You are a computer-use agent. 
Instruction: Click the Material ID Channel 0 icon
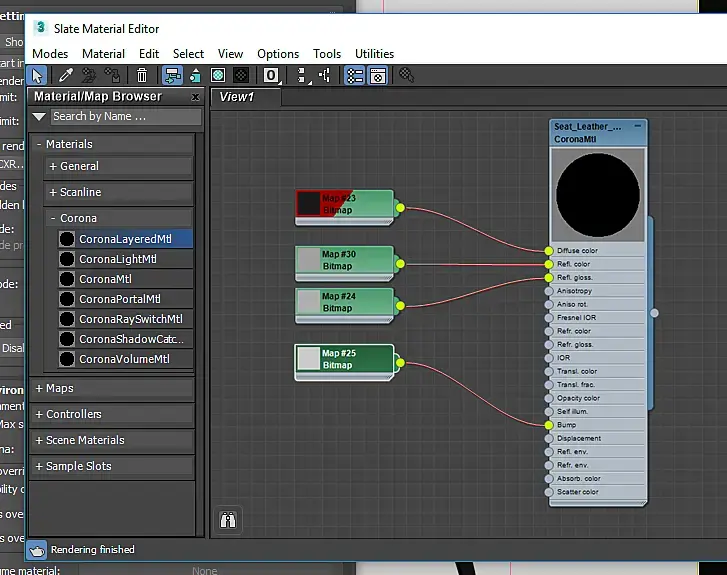click(x=271, y=75)
